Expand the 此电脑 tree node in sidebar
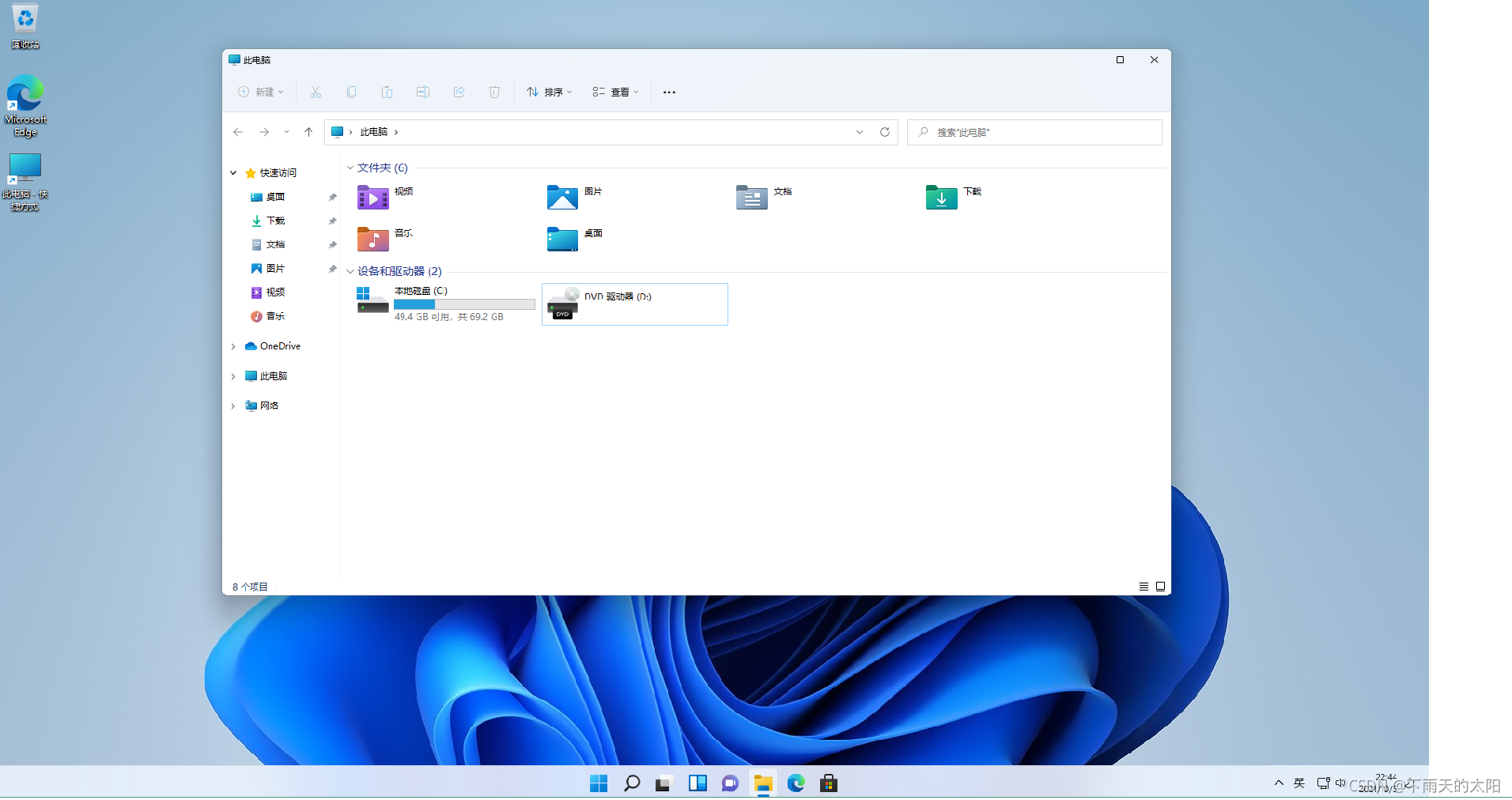Screen dimensions: 1512x800 pos(233,376)
